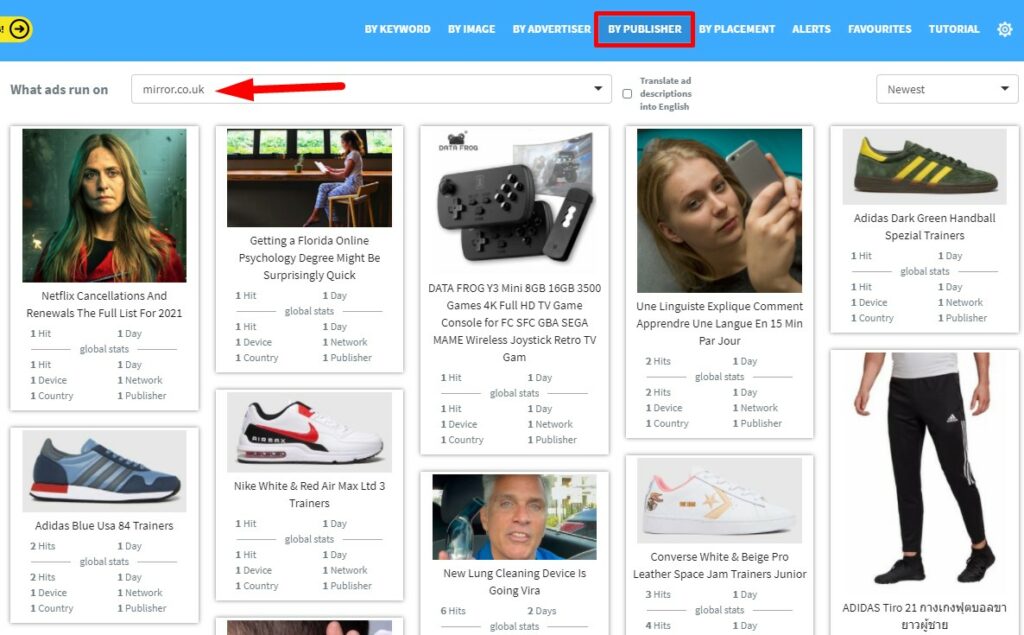
Task: Click 'DATA FROG Y3 Mini' ad title
Action: click(515, 323)
